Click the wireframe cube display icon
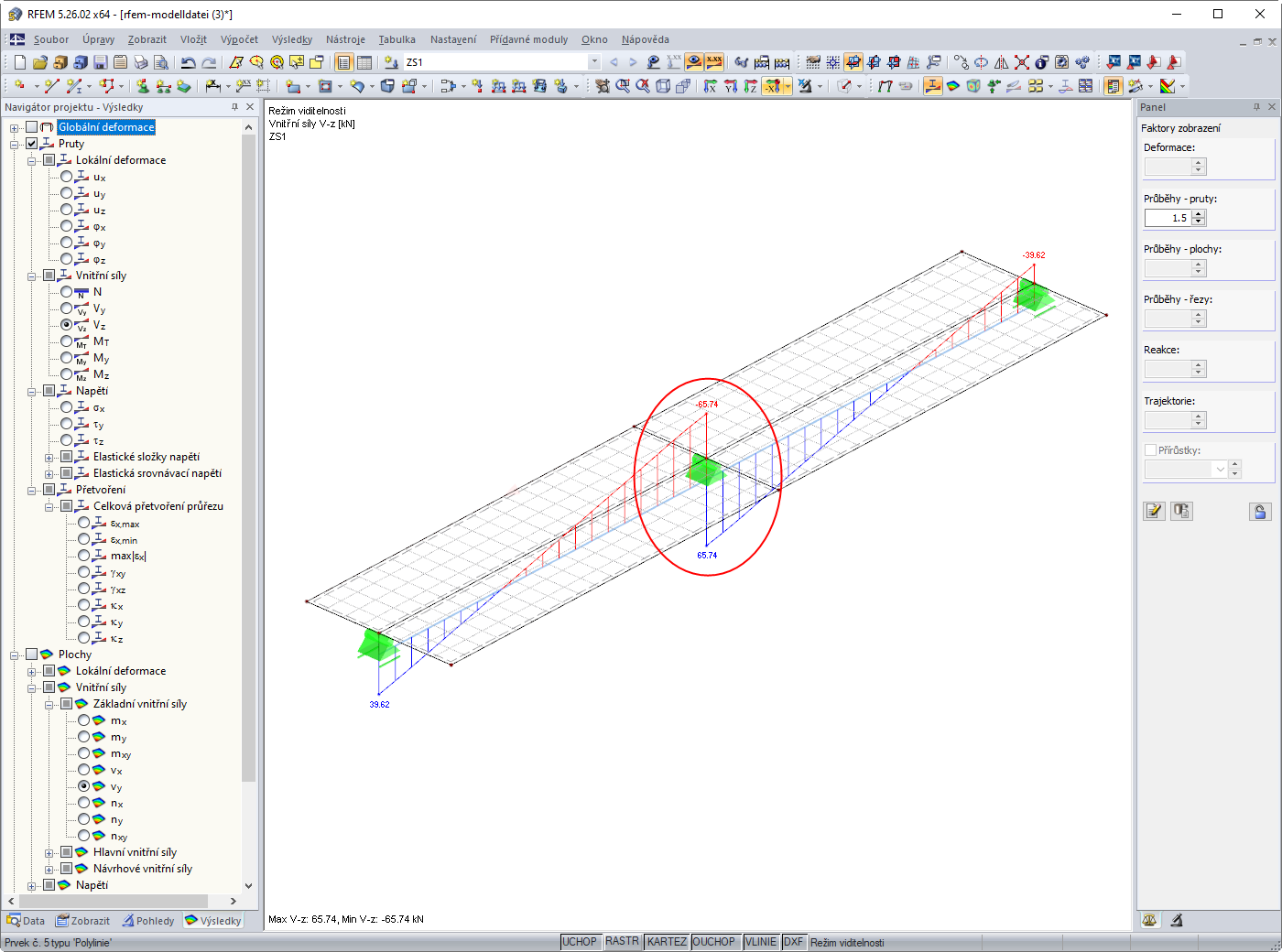This screenshot has width=1282, height=952. coord(663,86)
